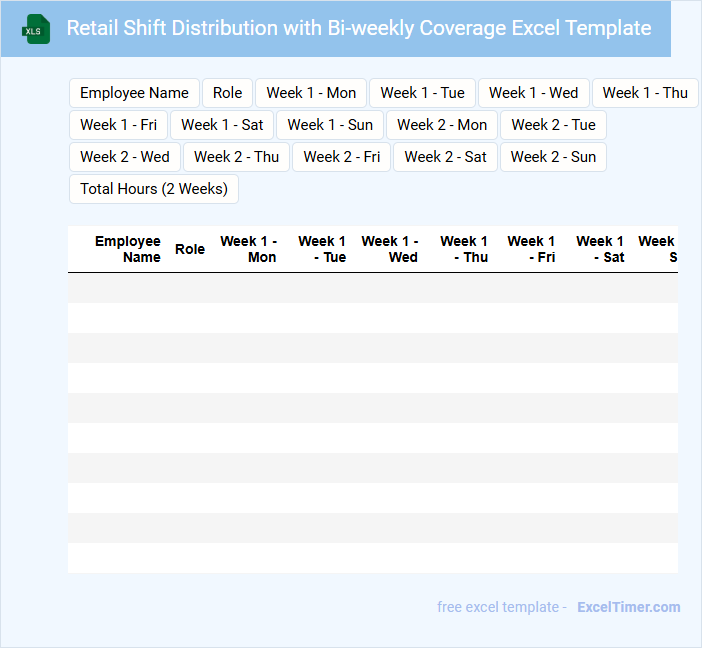Screen dimensions: 702x648
Task: Select the Week 2 - Mon tag
Action: click(x=442, y=125)
